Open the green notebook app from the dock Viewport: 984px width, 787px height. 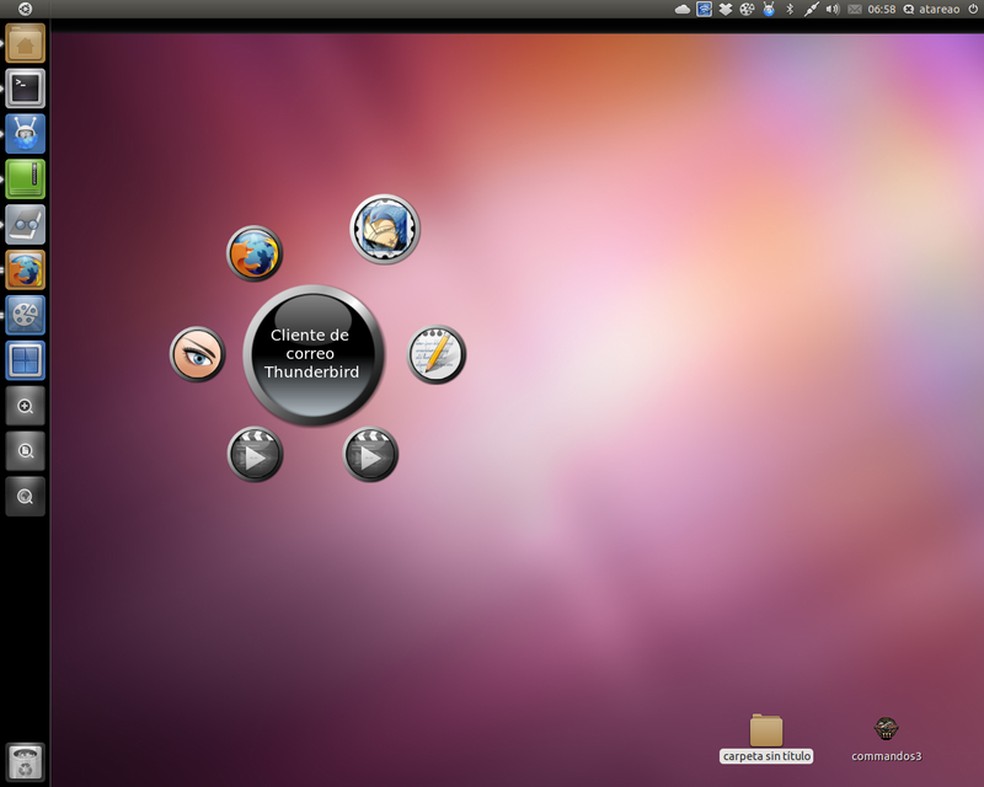[25, 179]
